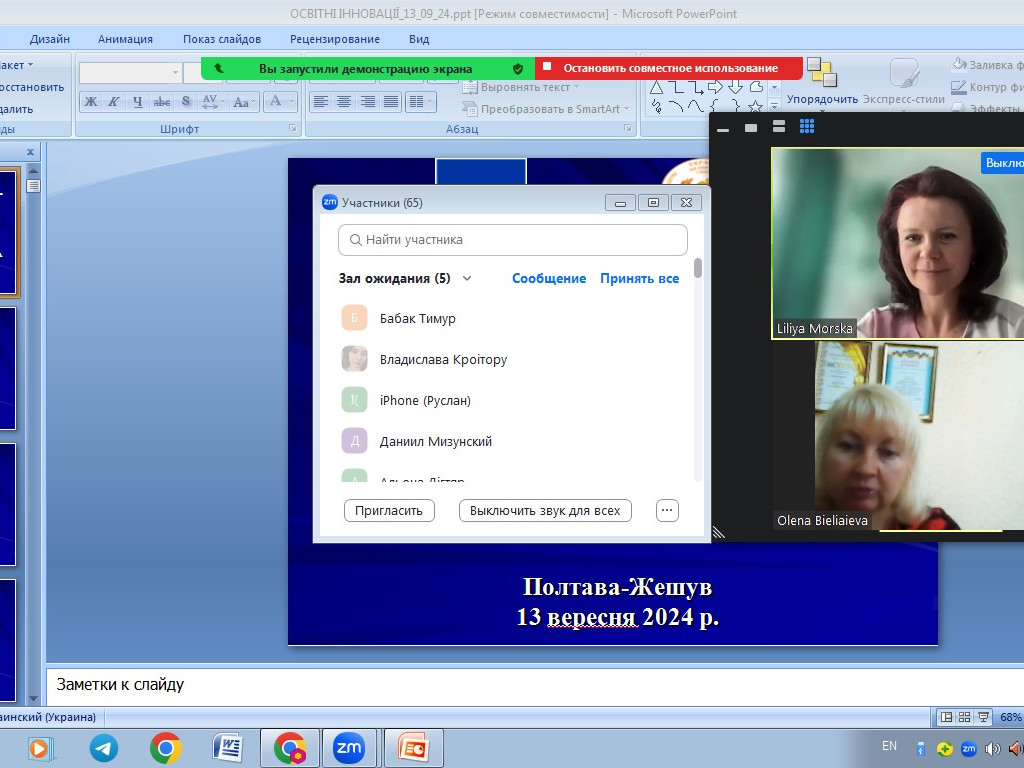This screenshot has height=768, width=1024.
Task: Select the scribble freeform shape
Action: (657, 106)
